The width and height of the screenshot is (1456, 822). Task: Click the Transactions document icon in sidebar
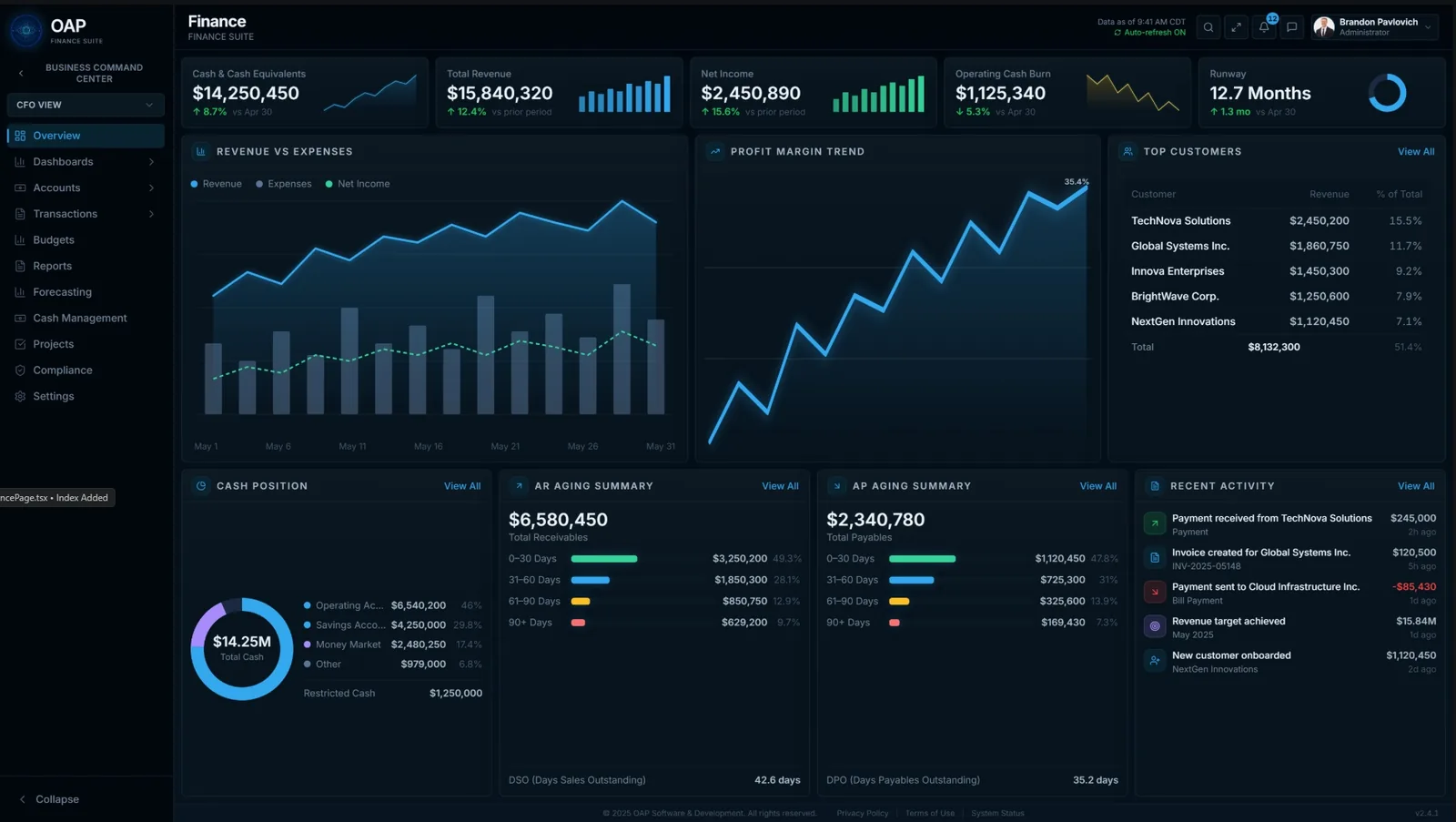pos(20,214)
